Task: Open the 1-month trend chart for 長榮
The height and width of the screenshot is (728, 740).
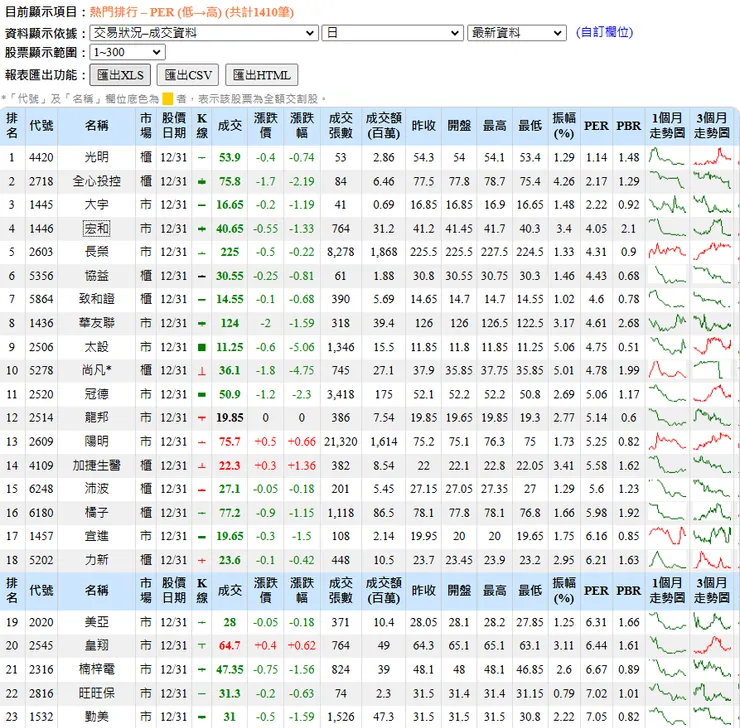Action: (x=667, y=251)
